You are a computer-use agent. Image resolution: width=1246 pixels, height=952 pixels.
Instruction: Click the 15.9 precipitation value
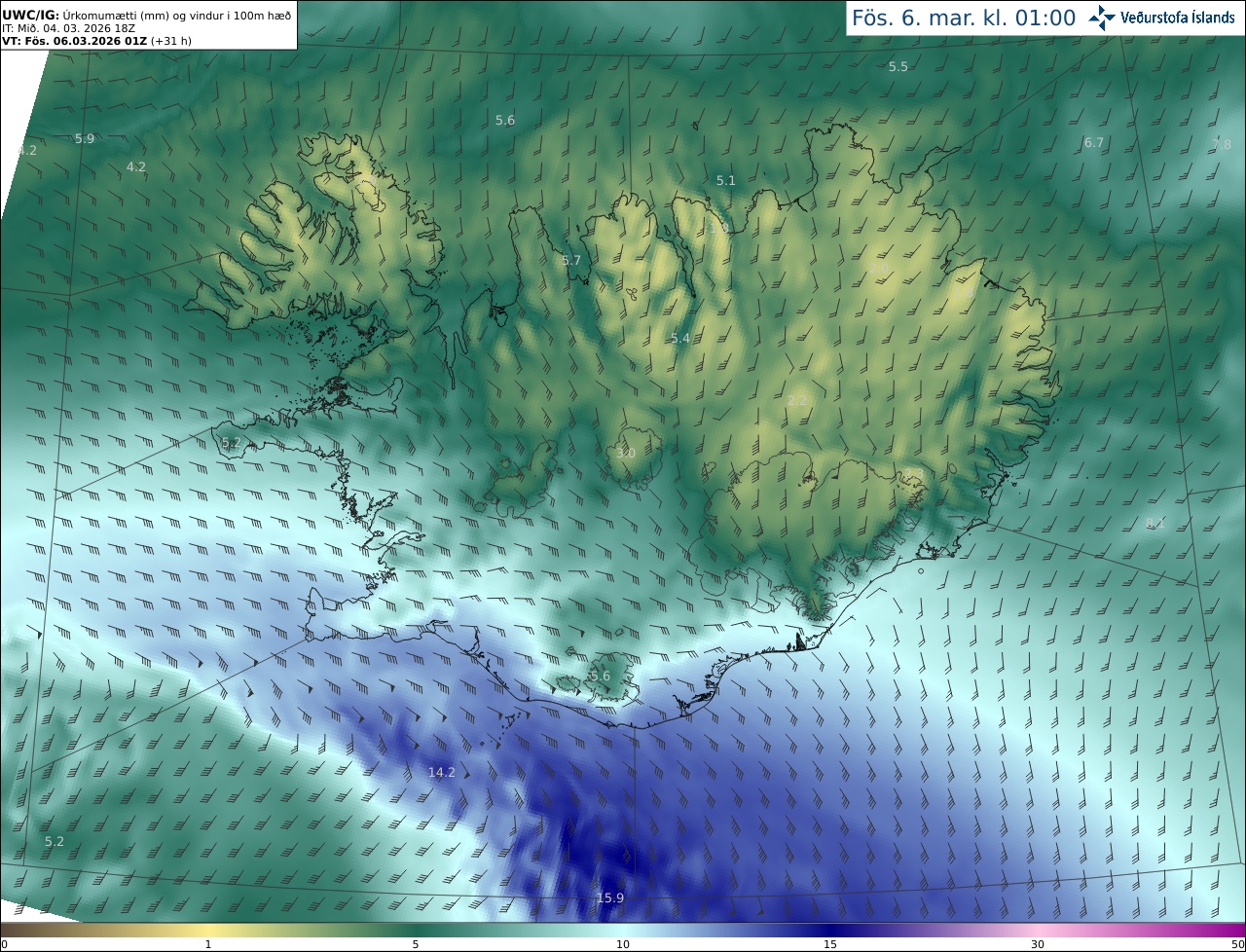pyautogui.click(x=610, y=897)
